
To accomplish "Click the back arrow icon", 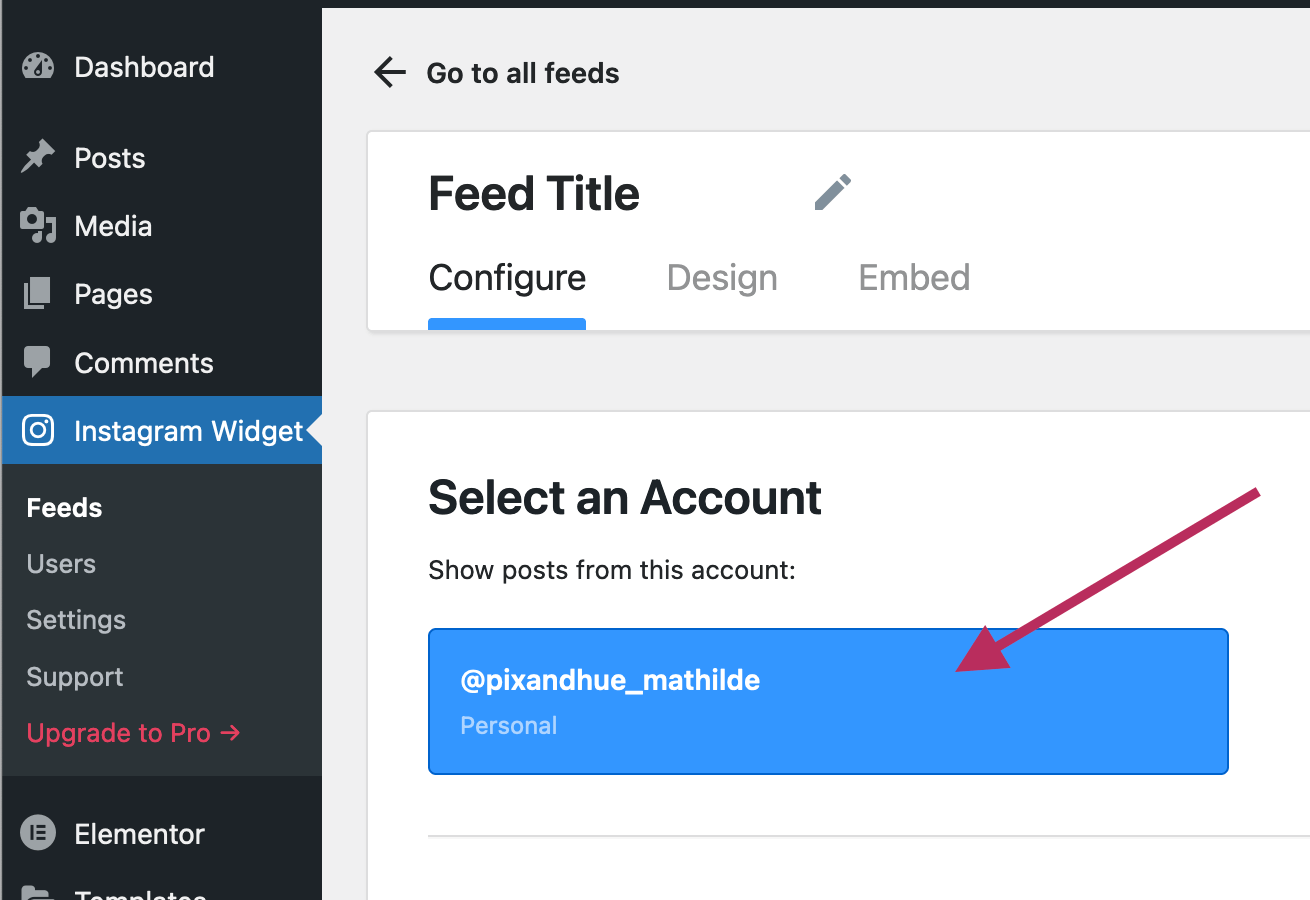I will (389, 73).
